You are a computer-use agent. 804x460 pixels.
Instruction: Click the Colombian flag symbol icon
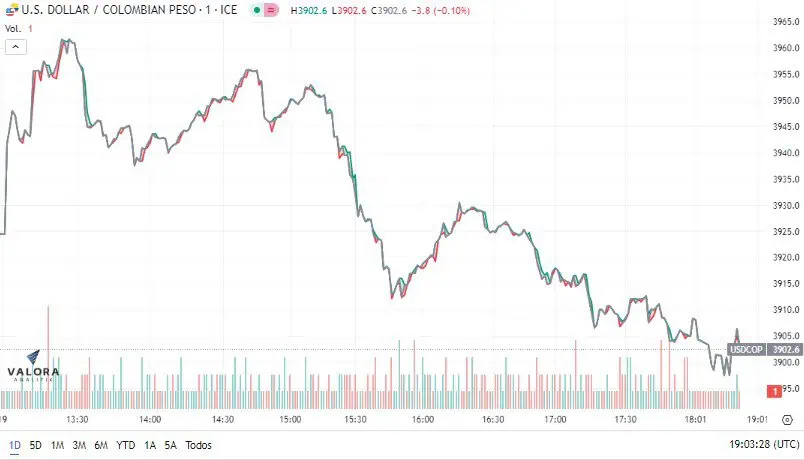(x=12, y=10)
